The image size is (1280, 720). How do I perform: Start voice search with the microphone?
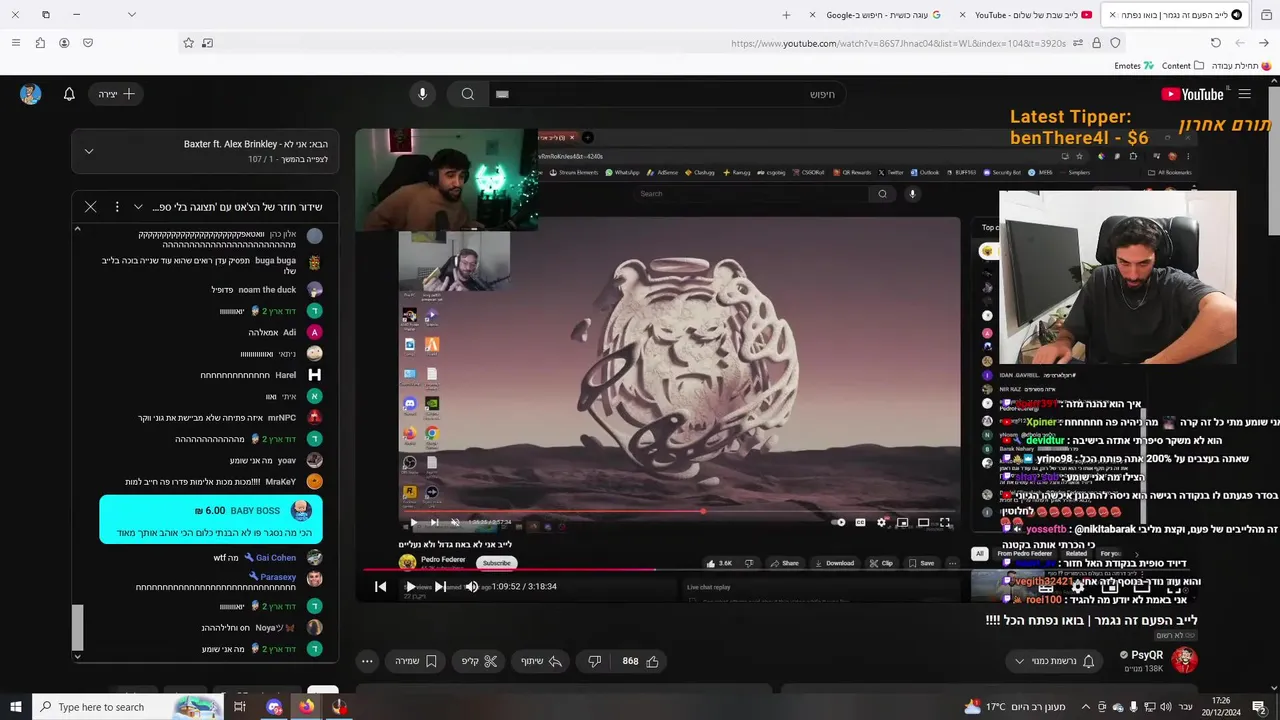422,94
